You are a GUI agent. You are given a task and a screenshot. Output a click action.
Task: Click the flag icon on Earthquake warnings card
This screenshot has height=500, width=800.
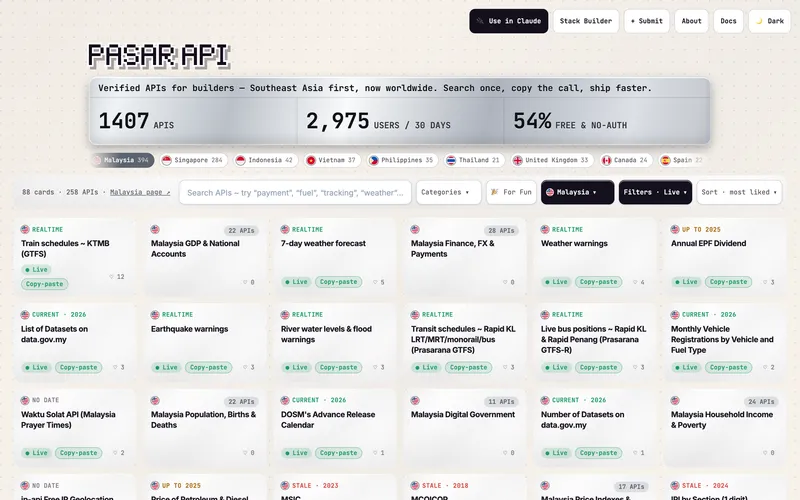point(155,315)
